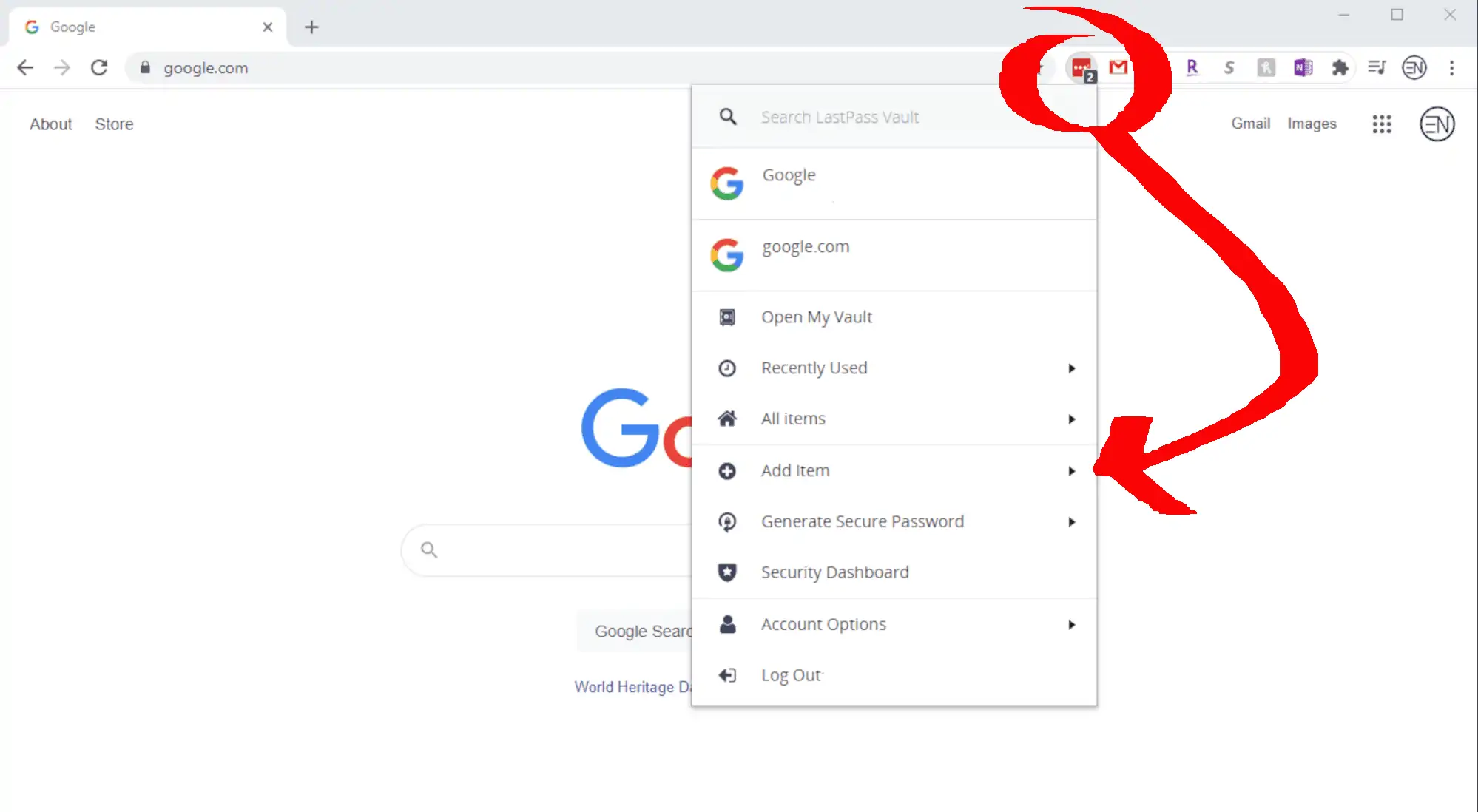Click the reload page button
This screenshot has height=812, width=1478.
[x=98, y=67]
